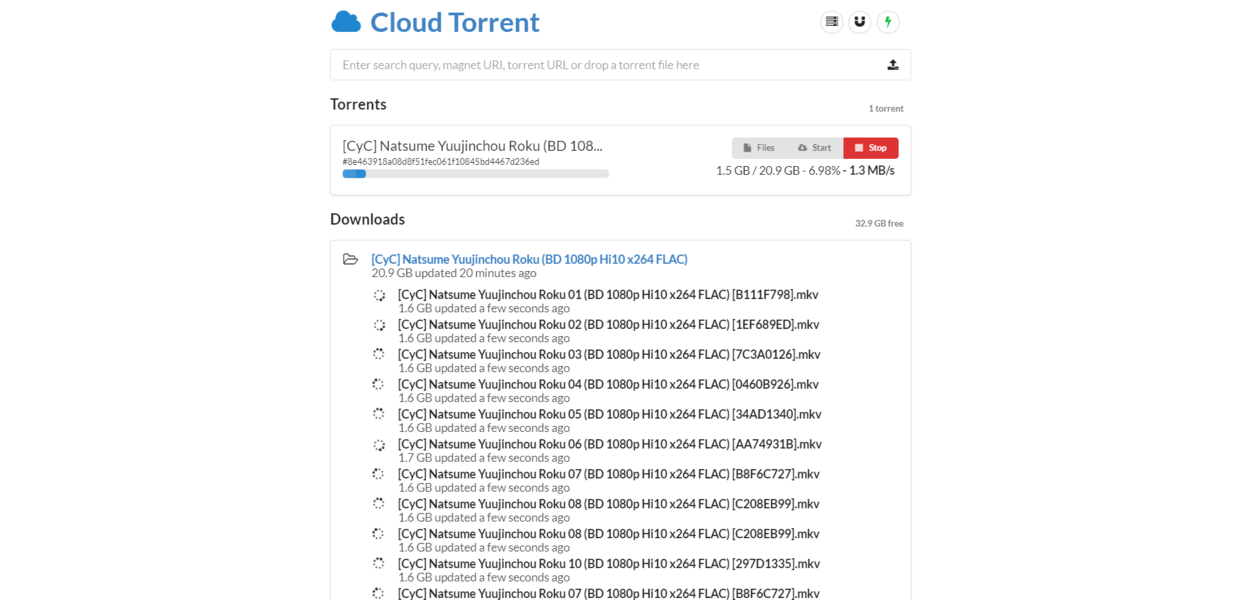Select the Roku 04 [0460B926].mkv file
The width and height of the screenshot is (1240, 600).
tap(608, 384)
